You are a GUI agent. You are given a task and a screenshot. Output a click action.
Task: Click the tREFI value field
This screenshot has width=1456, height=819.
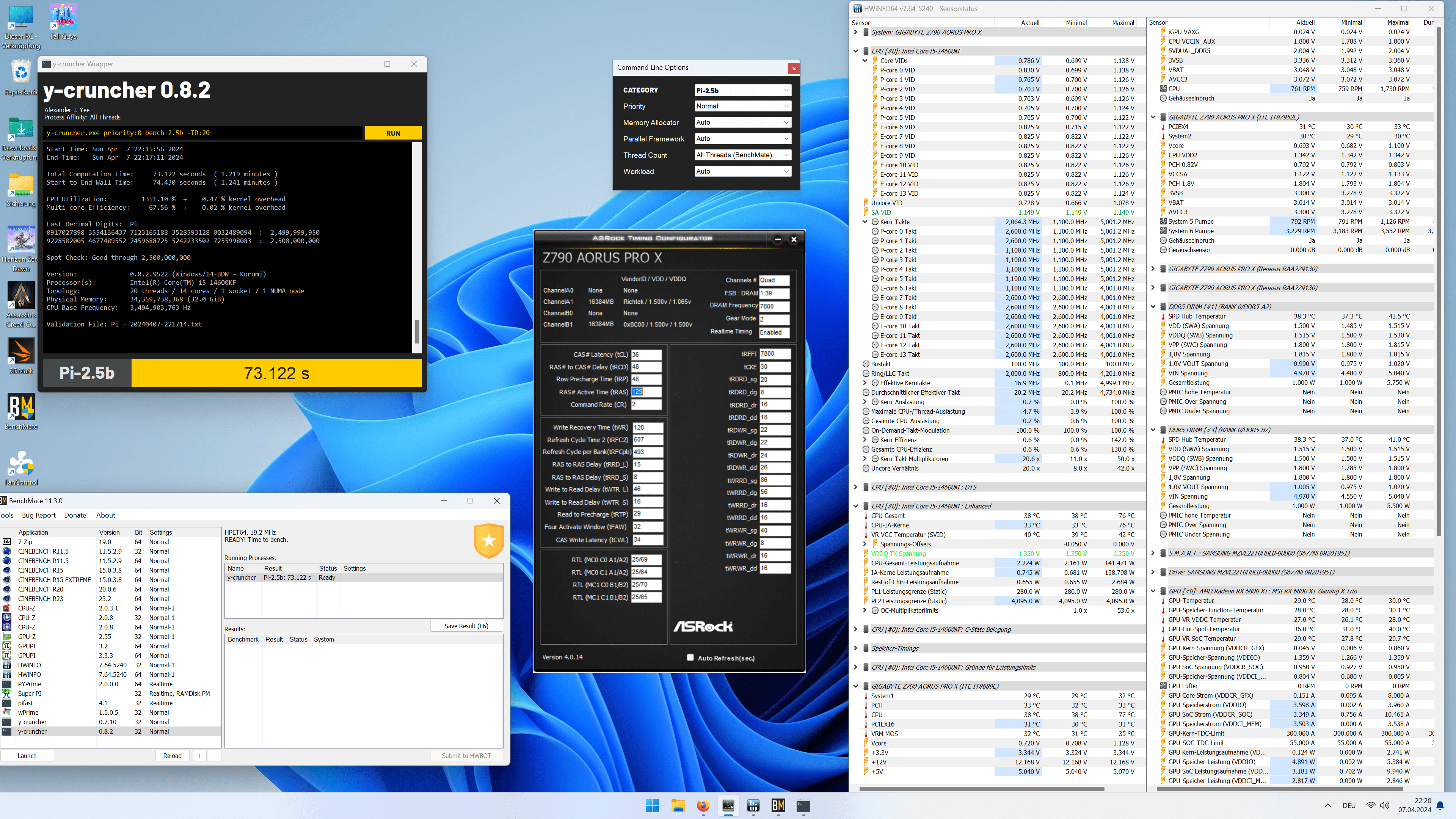click(x=775, y=354)
